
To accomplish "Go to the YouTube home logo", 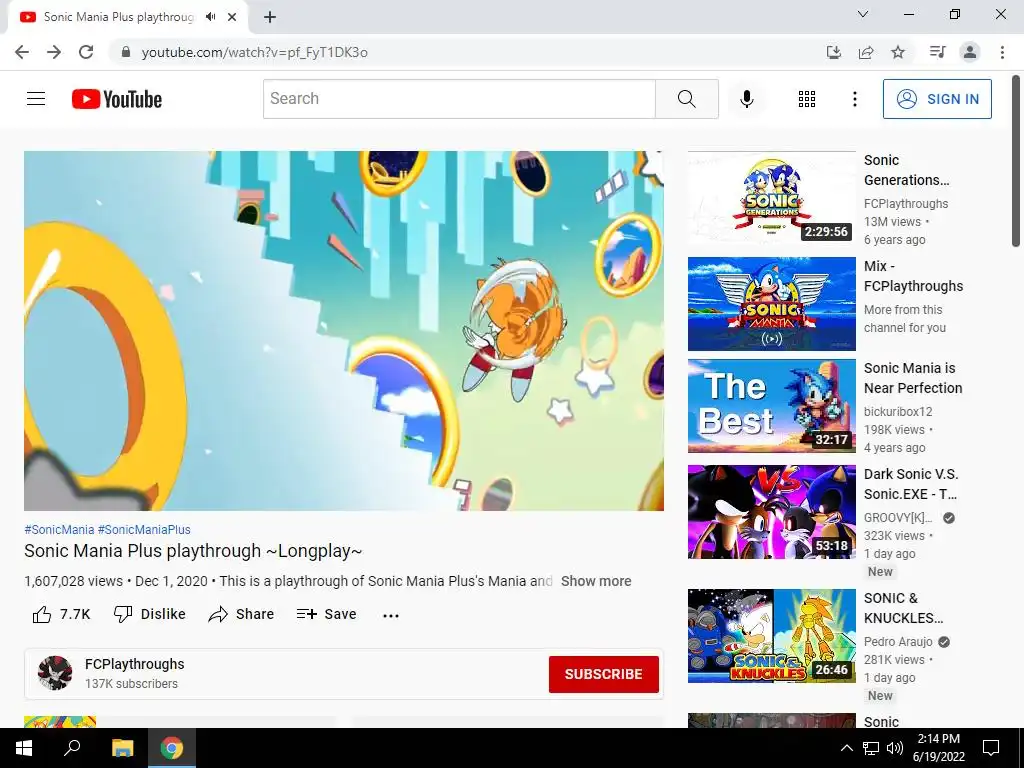I will pyautogui.click(x=117, y=99).
